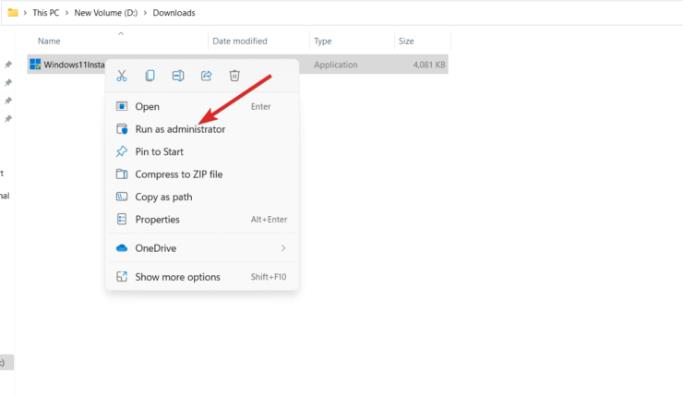Click the Copy as path icon
The image size is (683, 395).
pos(122,197)
